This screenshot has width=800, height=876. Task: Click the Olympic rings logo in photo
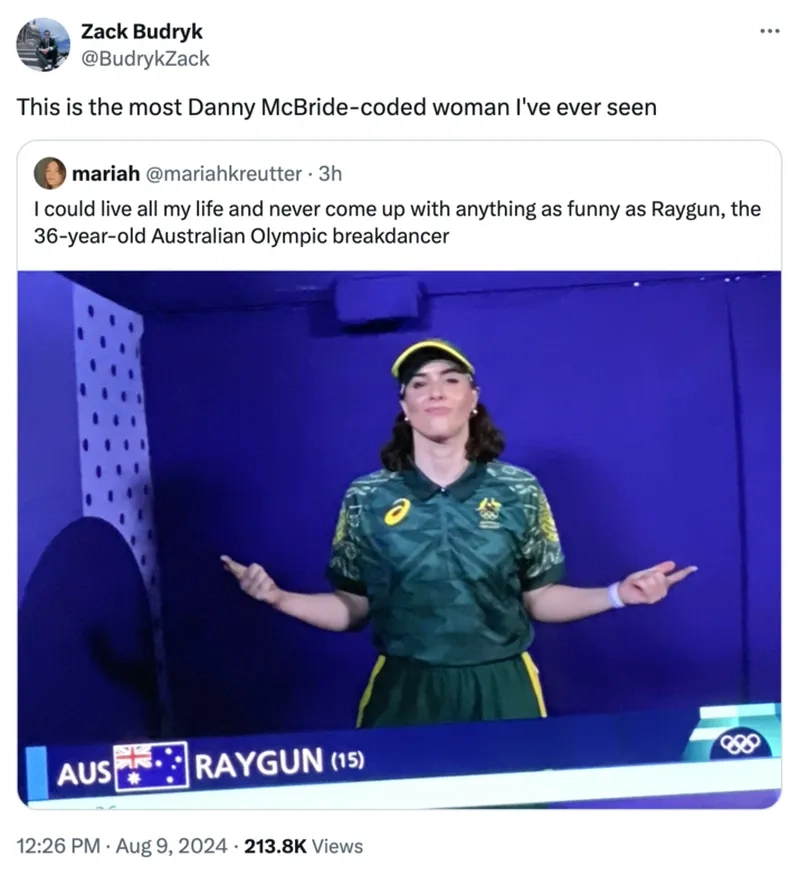coord(740,744)
